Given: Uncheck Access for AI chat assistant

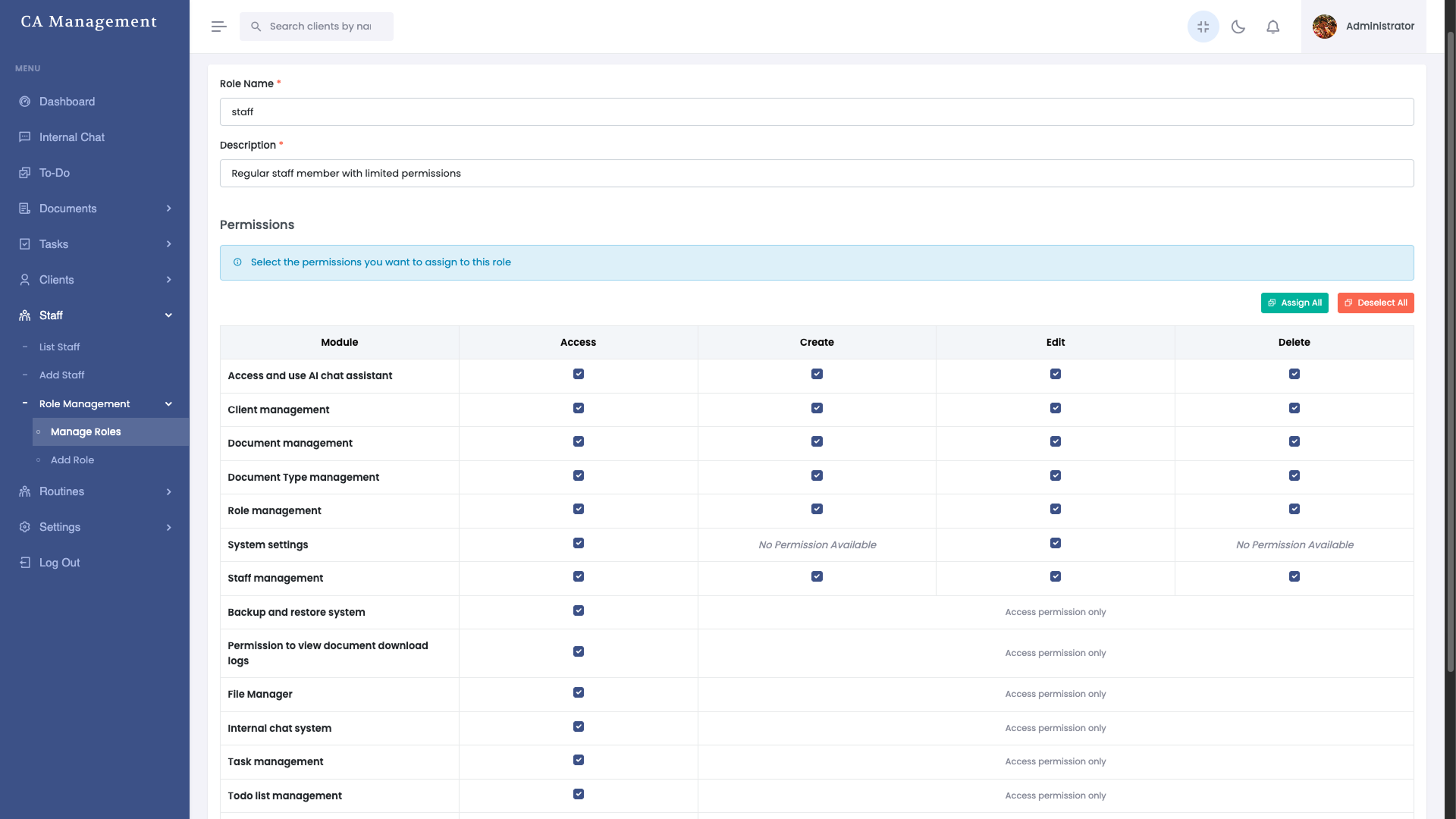Looking at the screenshot, I should (579, 374).
